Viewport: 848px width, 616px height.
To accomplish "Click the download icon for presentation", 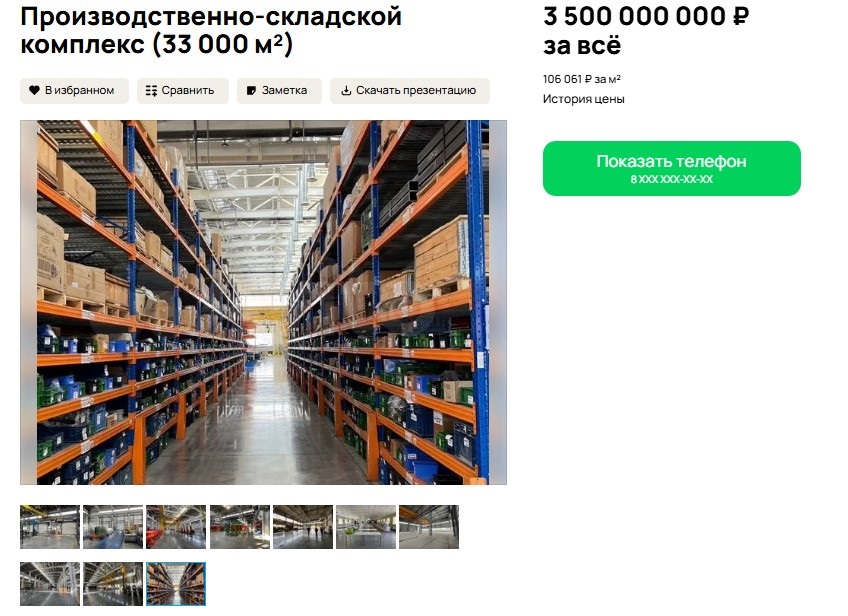I will click(x=346, y=90).
